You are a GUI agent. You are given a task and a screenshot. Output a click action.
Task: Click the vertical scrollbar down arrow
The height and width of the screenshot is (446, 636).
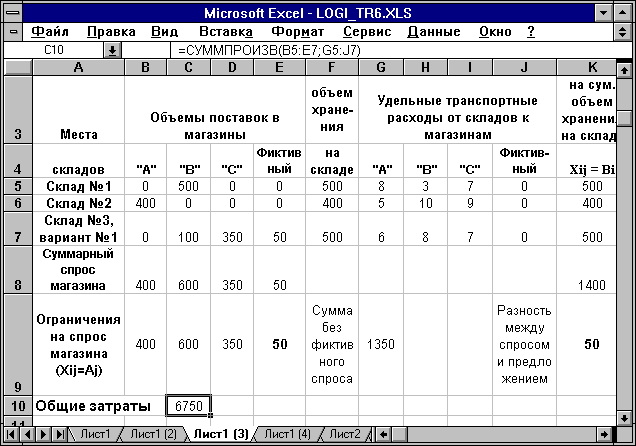(624, 418)
